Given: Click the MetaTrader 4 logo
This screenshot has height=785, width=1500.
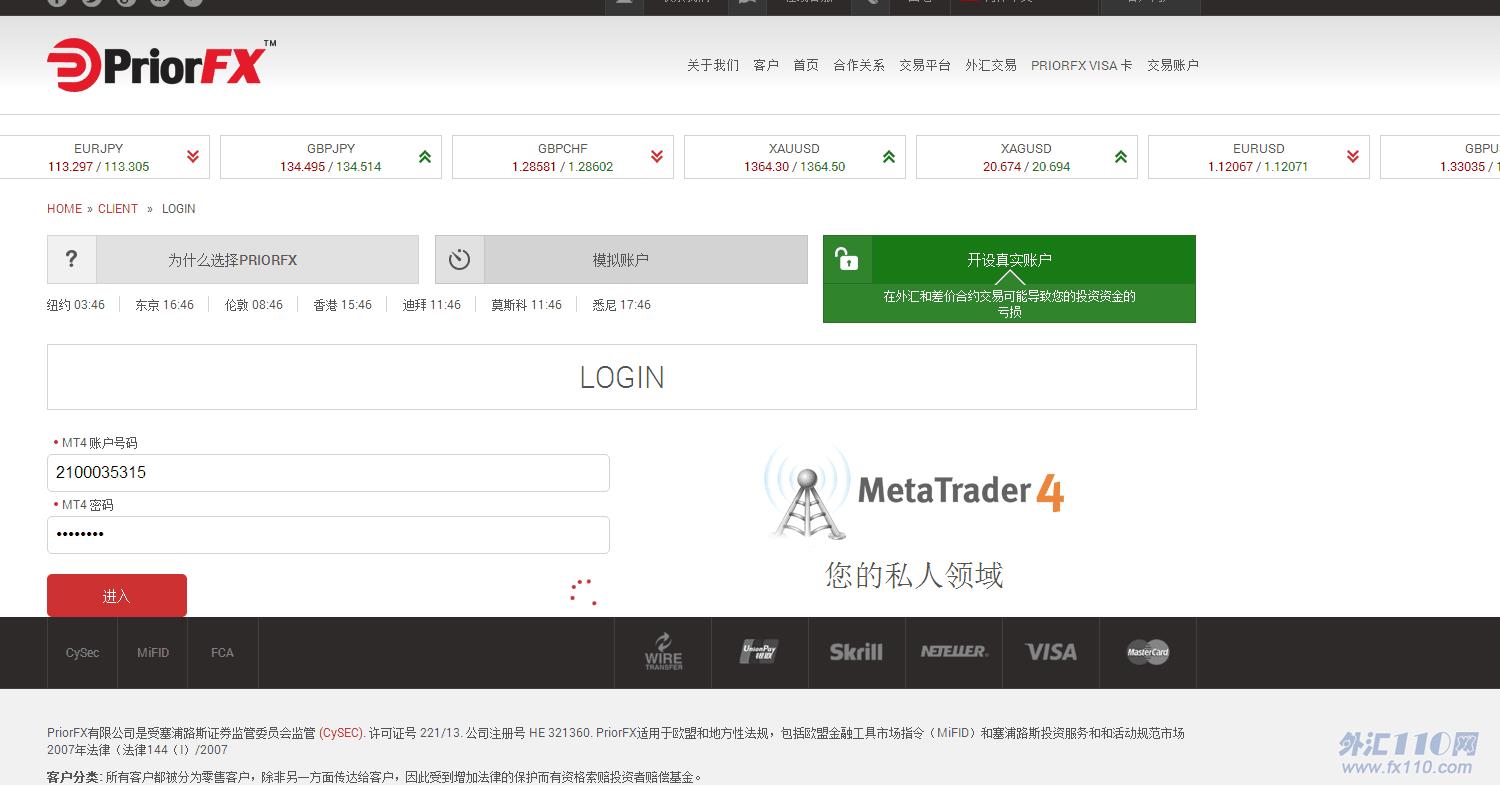Looking at the screenshot, I should (x=914, y=492).
